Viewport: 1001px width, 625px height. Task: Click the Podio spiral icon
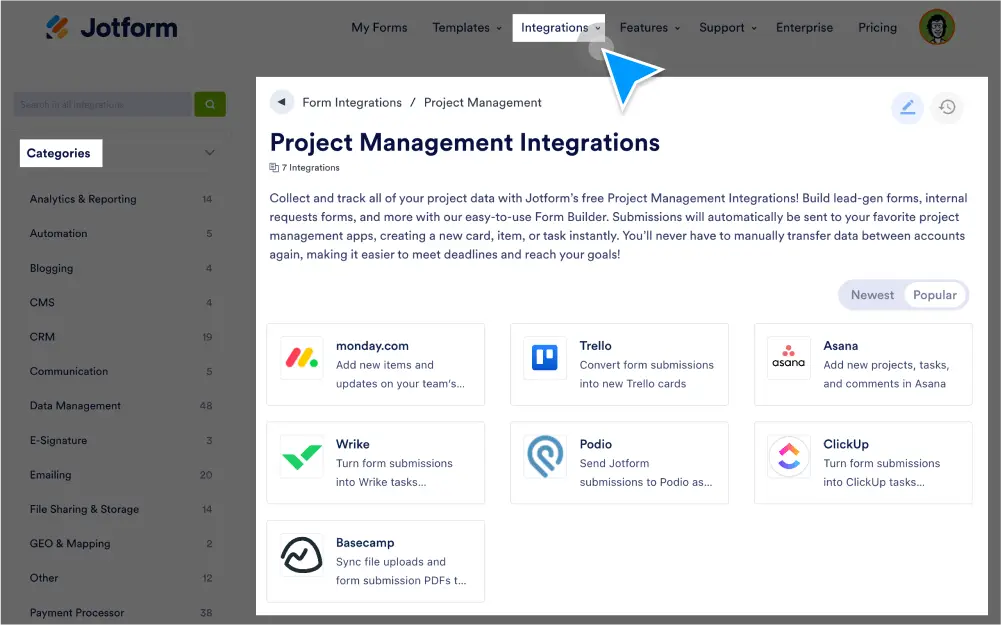[x=544, y=455]
